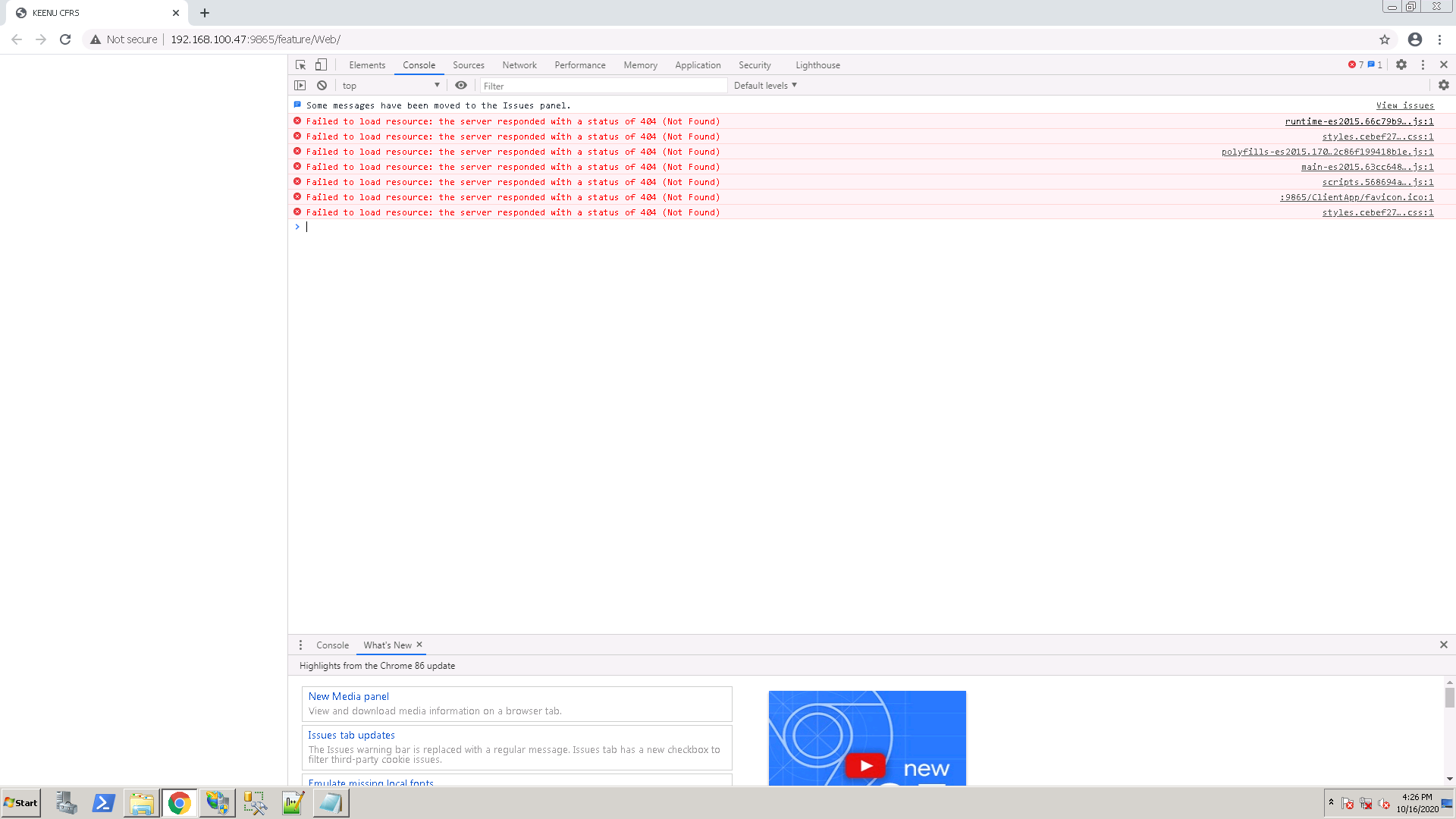Viewport: 1456px width, 819px height.
Task: Clear console icon
Action: pos(322,86)
